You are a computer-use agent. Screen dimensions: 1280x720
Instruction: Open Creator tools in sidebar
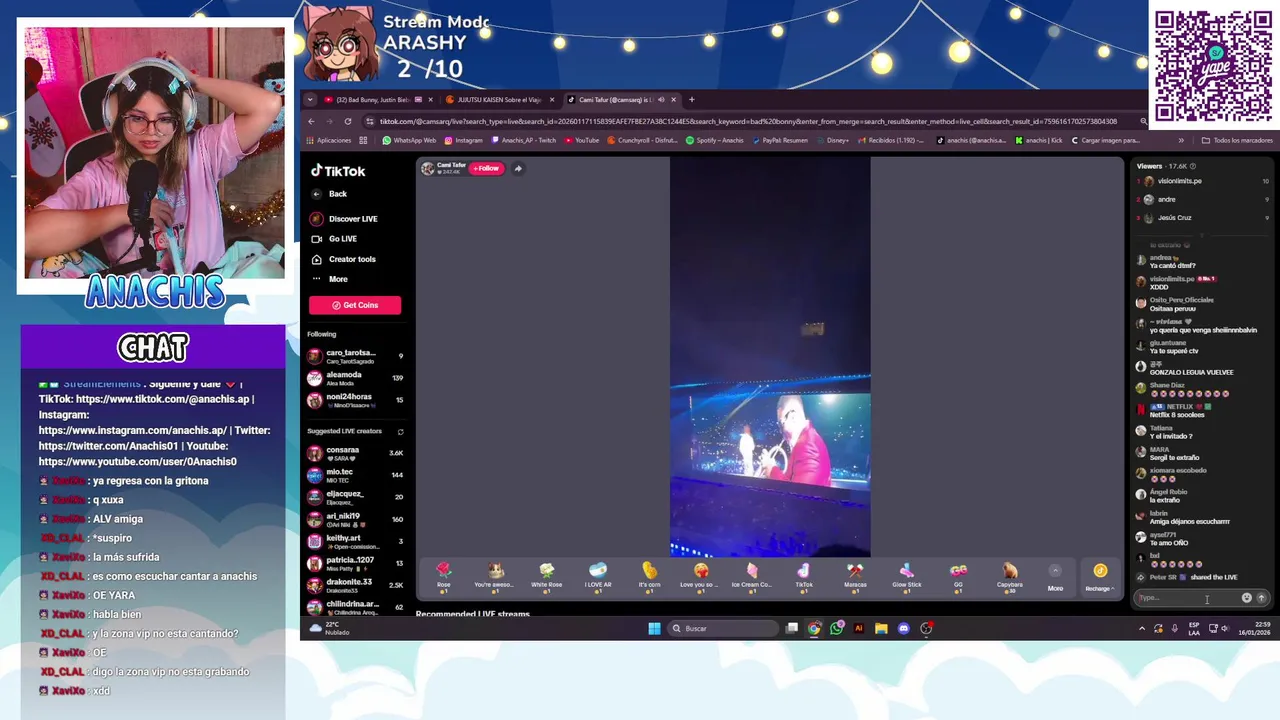tap(343, 259)
